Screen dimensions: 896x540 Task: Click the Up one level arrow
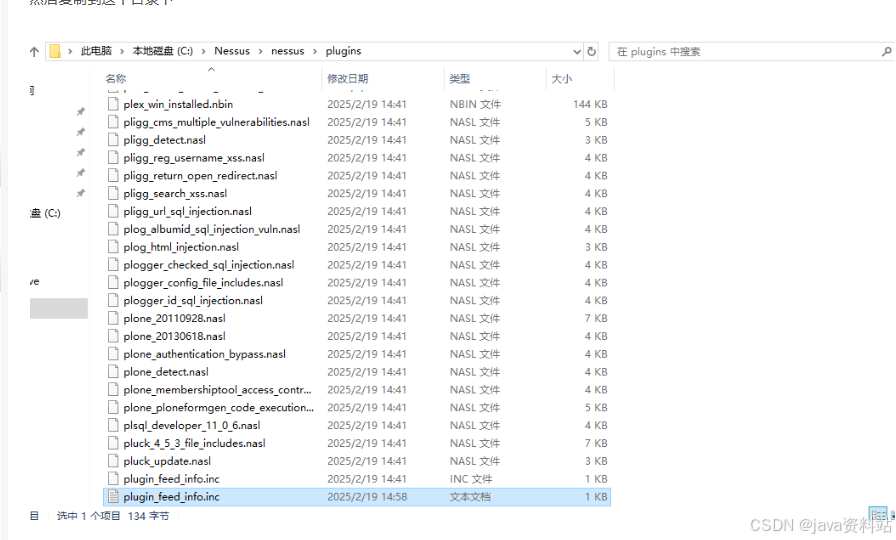pyautogui.click(x=34, y=52)
